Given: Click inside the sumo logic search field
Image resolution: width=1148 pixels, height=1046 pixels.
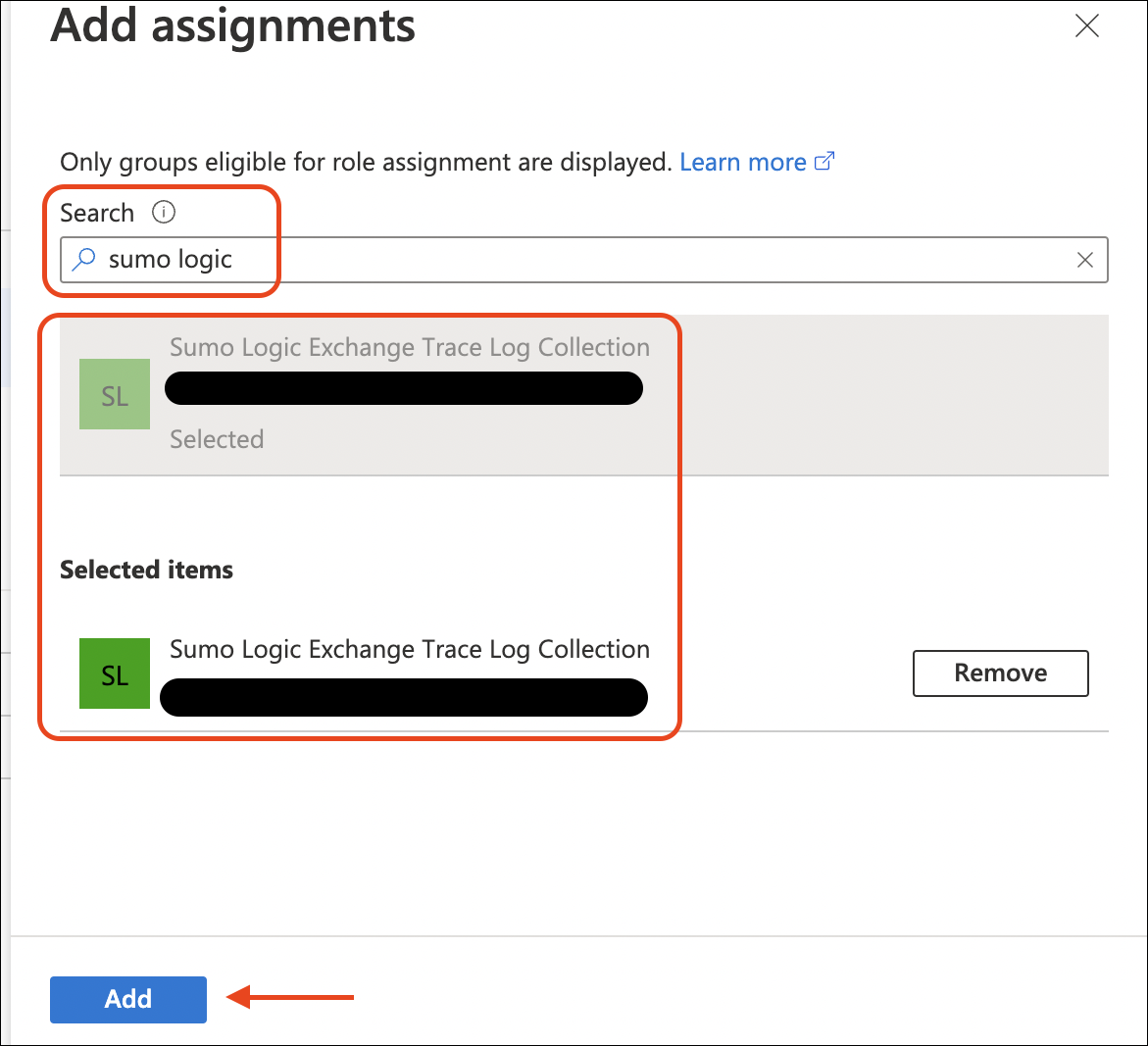Looking at the screenshot, I should point(490,260).
